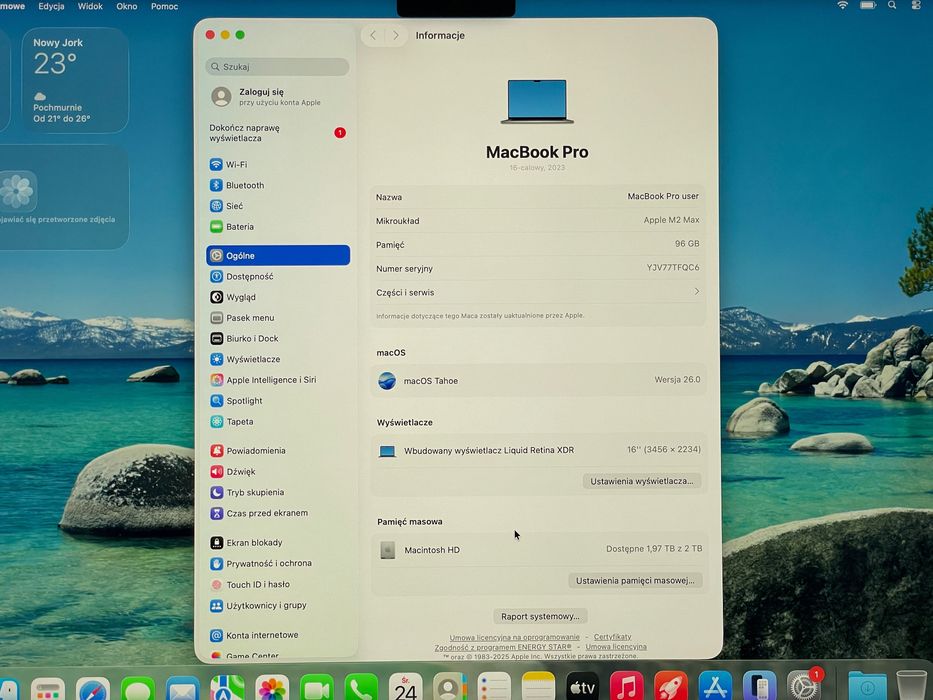The image size is (933, 700).
Task: Open the Widok menu
Action: pyautogui.click(x=90, y=7)
